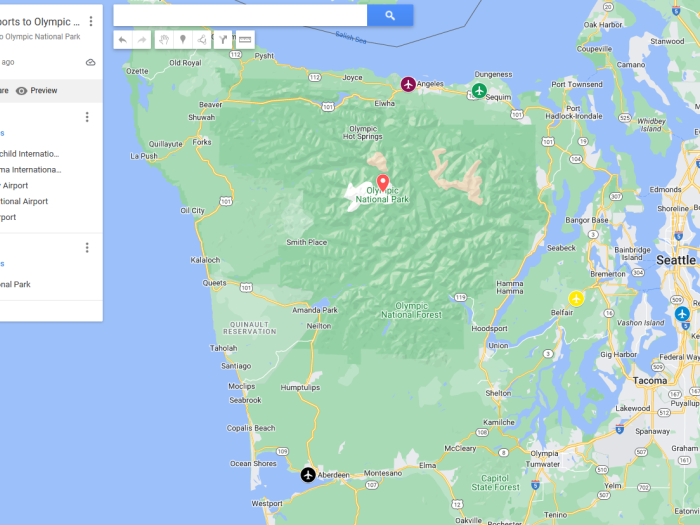700x525 pixels.
Task: Select the hand pan tool
Action: (164, 40)
